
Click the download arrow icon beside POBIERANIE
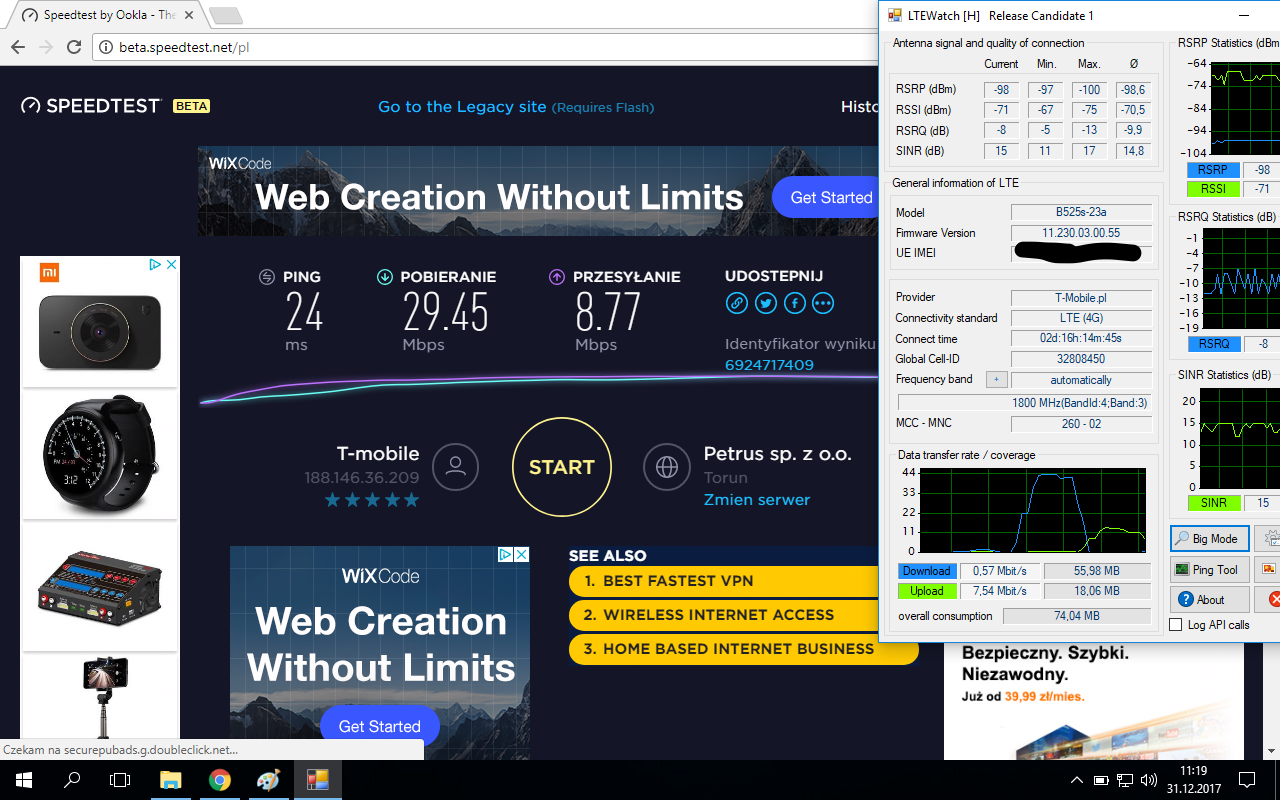(x=384, y=277)
